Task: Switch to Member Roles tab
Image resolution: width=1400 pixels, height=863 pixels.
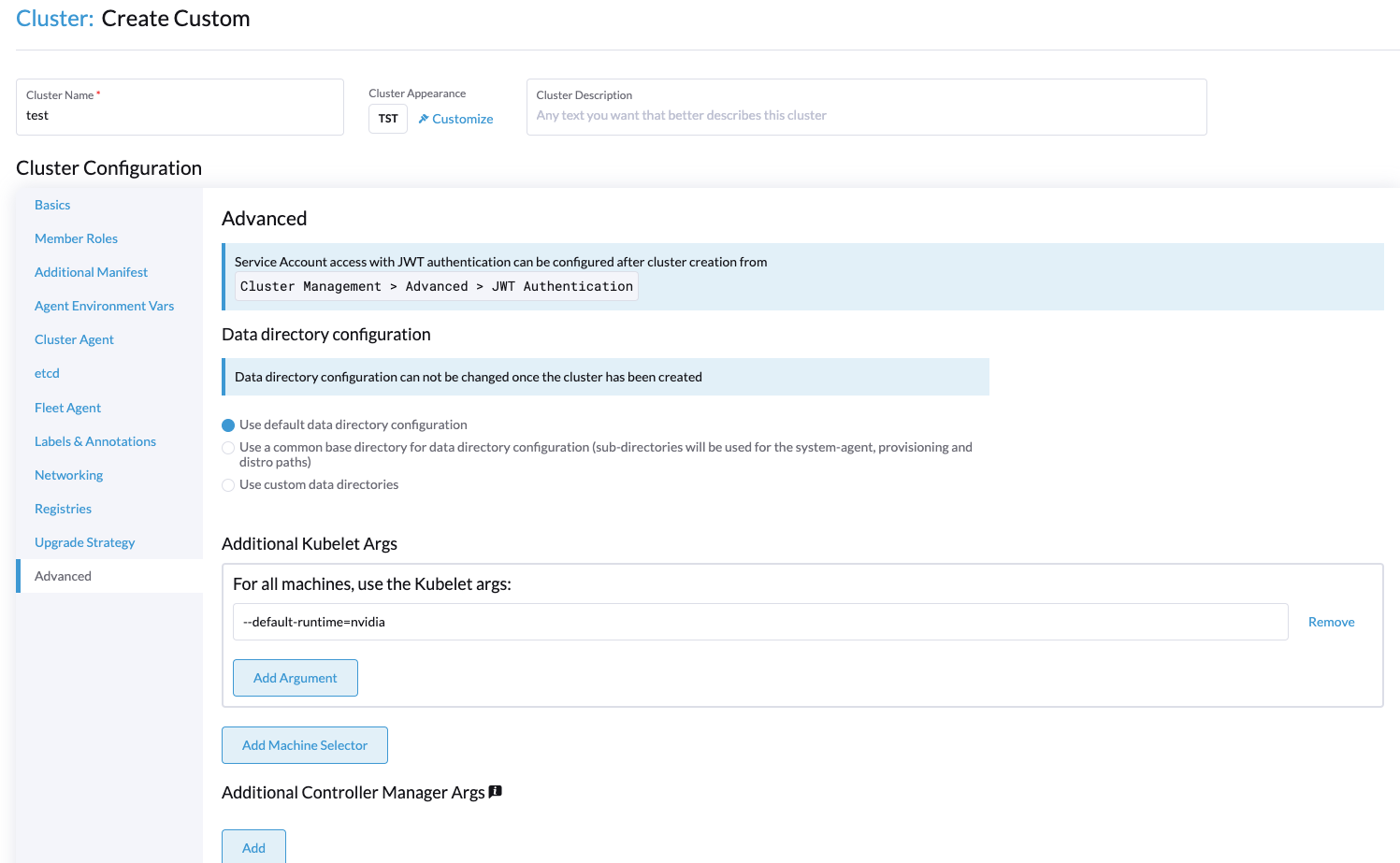Action: click(76, 238)
